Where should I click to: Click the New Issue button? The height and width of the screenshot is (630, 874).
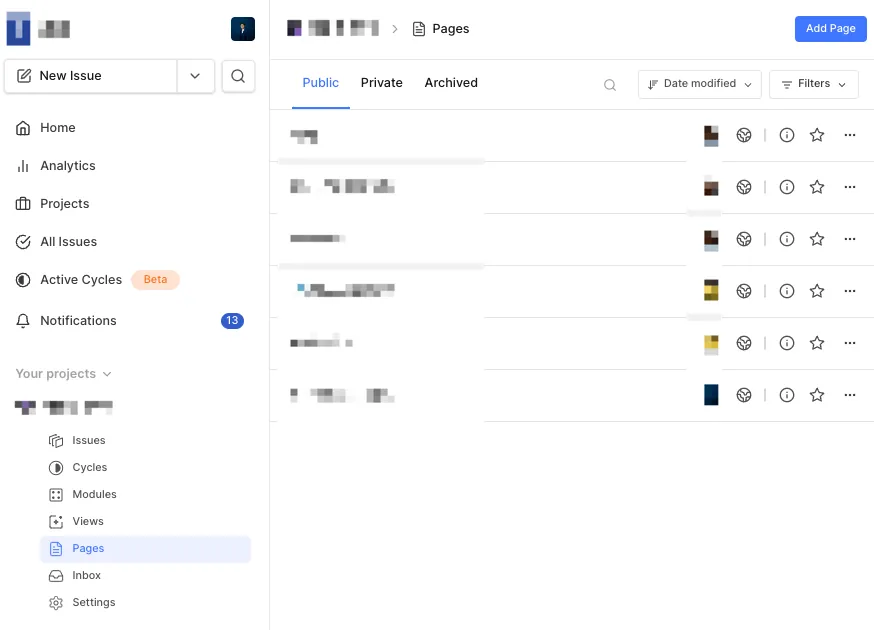[x=90, y=76]
